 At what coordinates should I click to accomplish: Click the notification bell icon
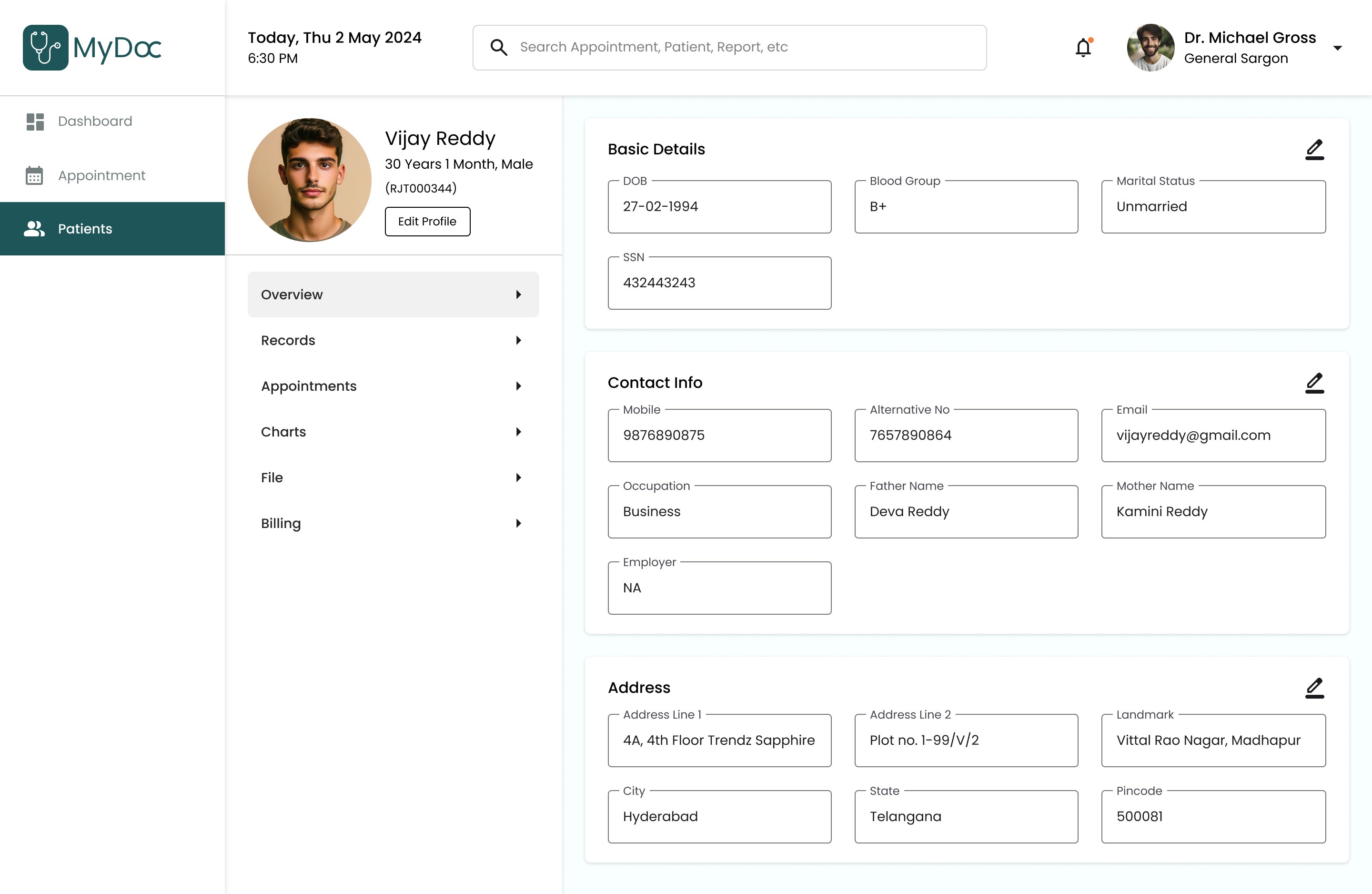pyautogui.click(x=1083, y=48)
